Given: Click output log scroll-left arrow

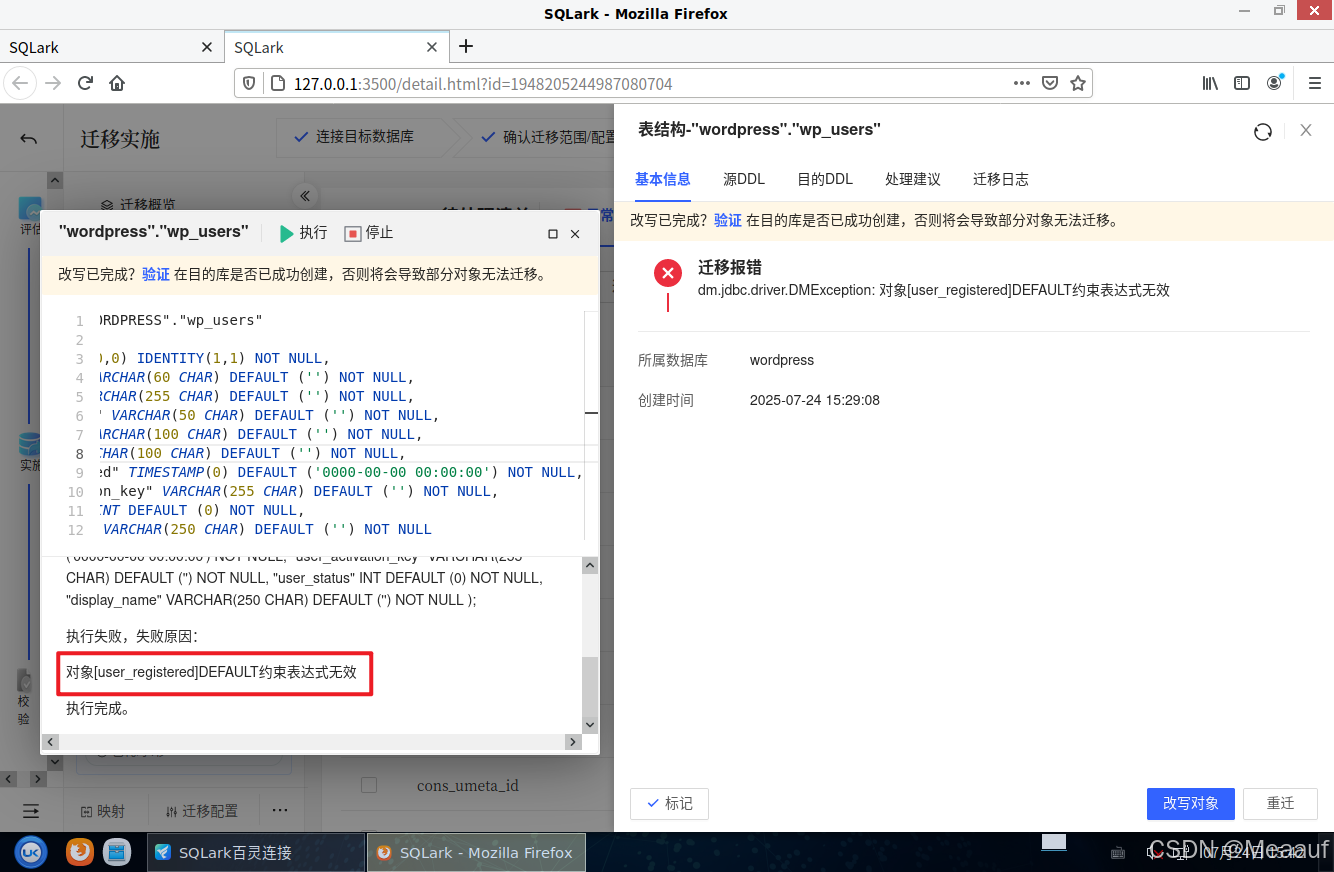Looking at the screenshot, I should [52, 742].
